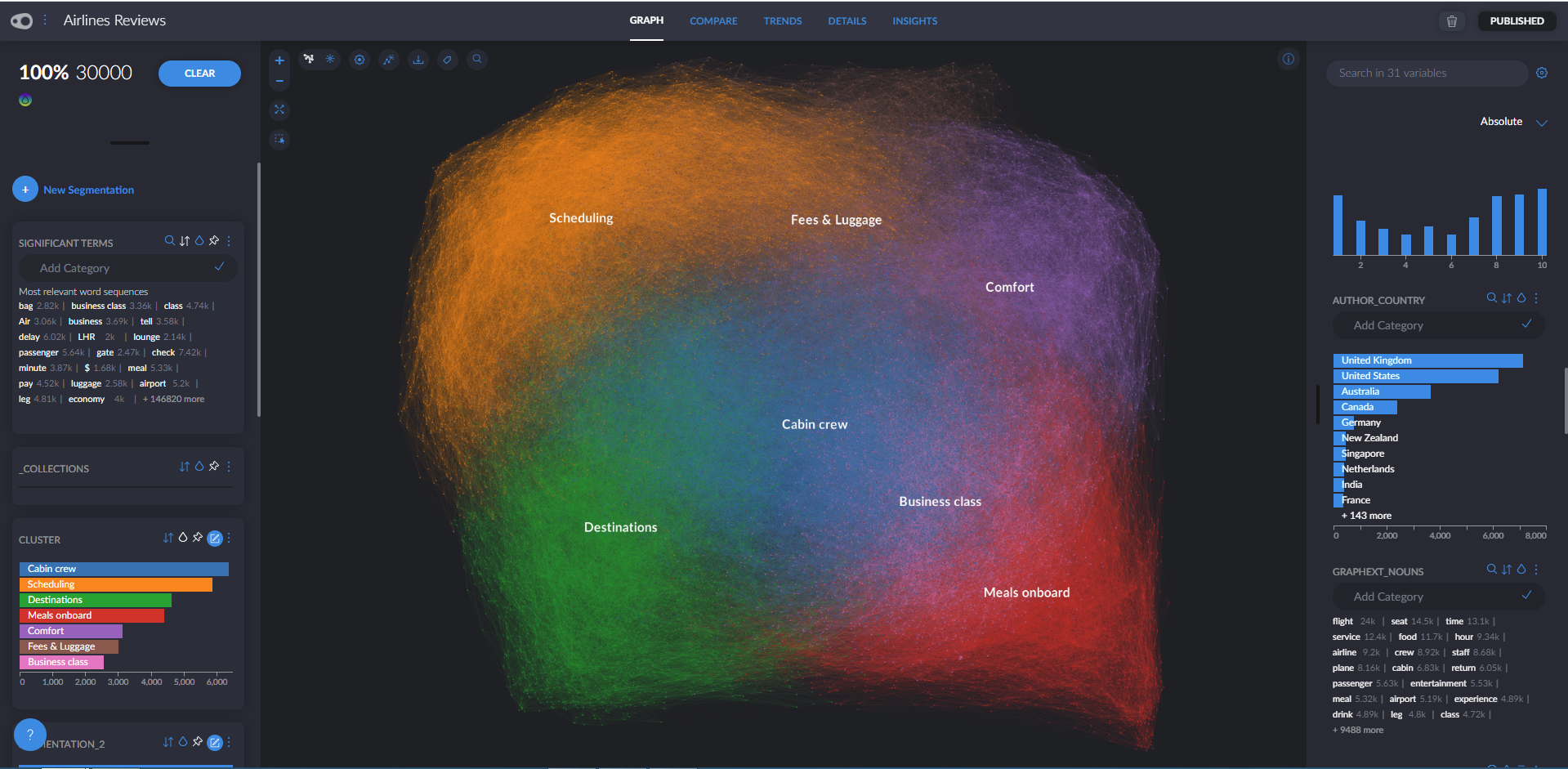The height and width of the screenshot is (769, 1568).
Task: Toggle pin on Cluster panel
Action: [x=198, y=538]
